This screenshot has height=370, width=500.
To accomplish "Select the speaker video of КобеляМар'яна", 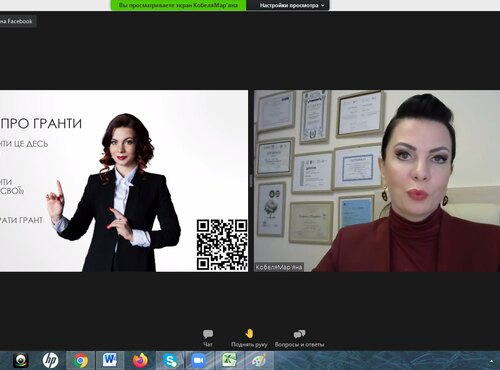I will [x=377, y=181].
